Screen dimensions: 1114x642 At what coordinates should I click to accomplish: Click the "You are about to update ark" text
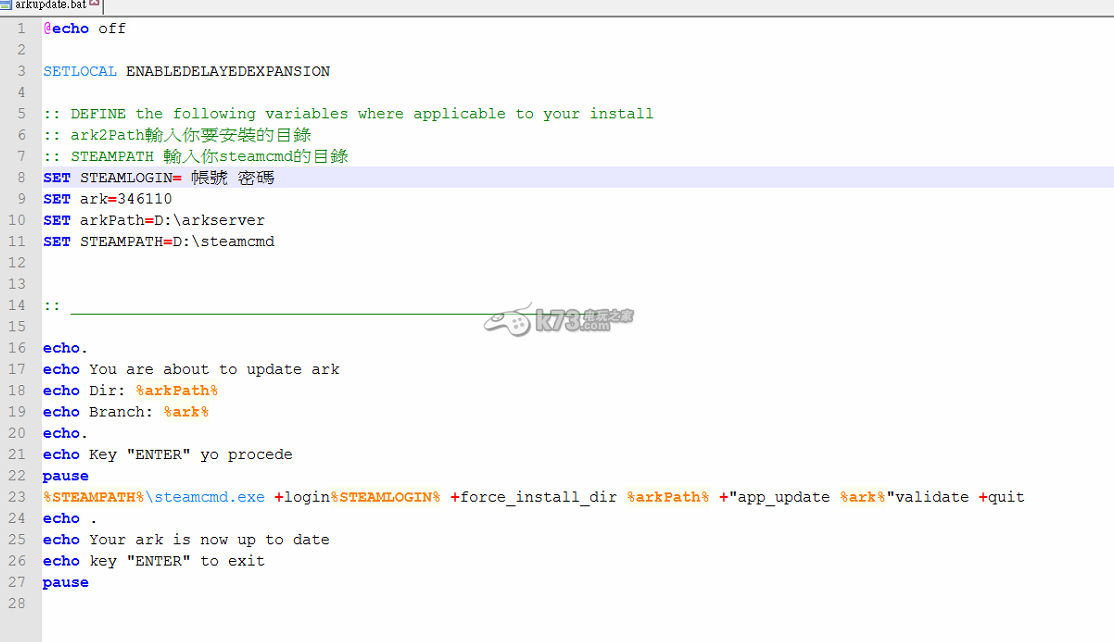click(x=214, y=369)
